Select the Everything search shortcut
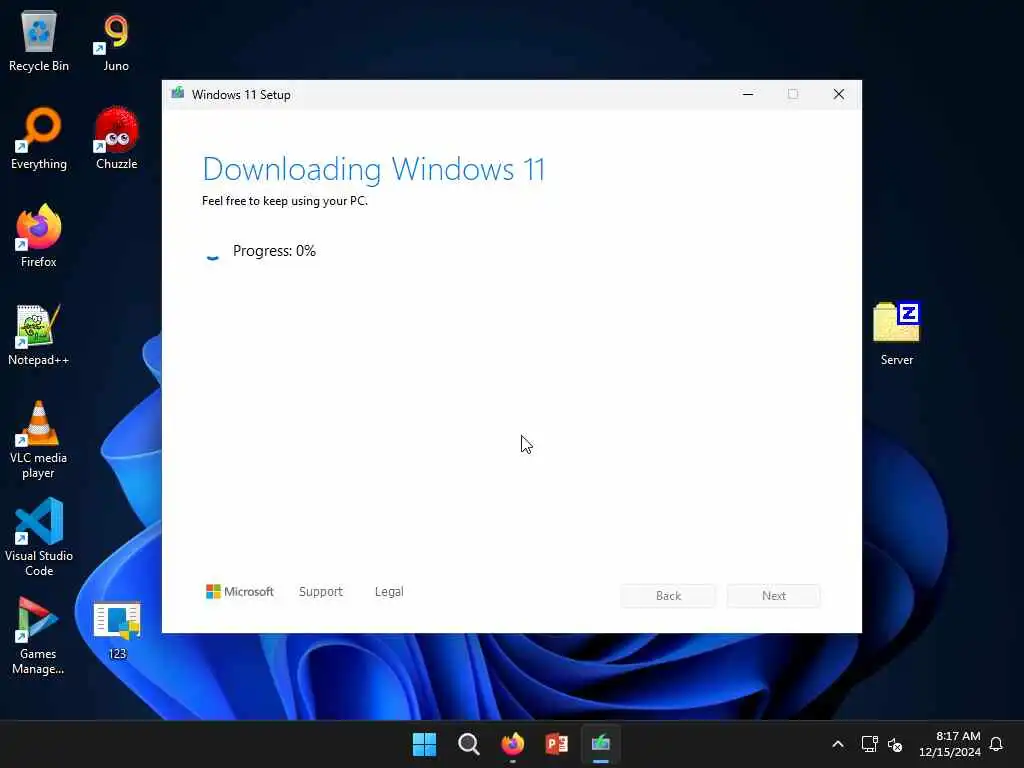This screenshot has width=1024, height=768. tap(39, 138)
